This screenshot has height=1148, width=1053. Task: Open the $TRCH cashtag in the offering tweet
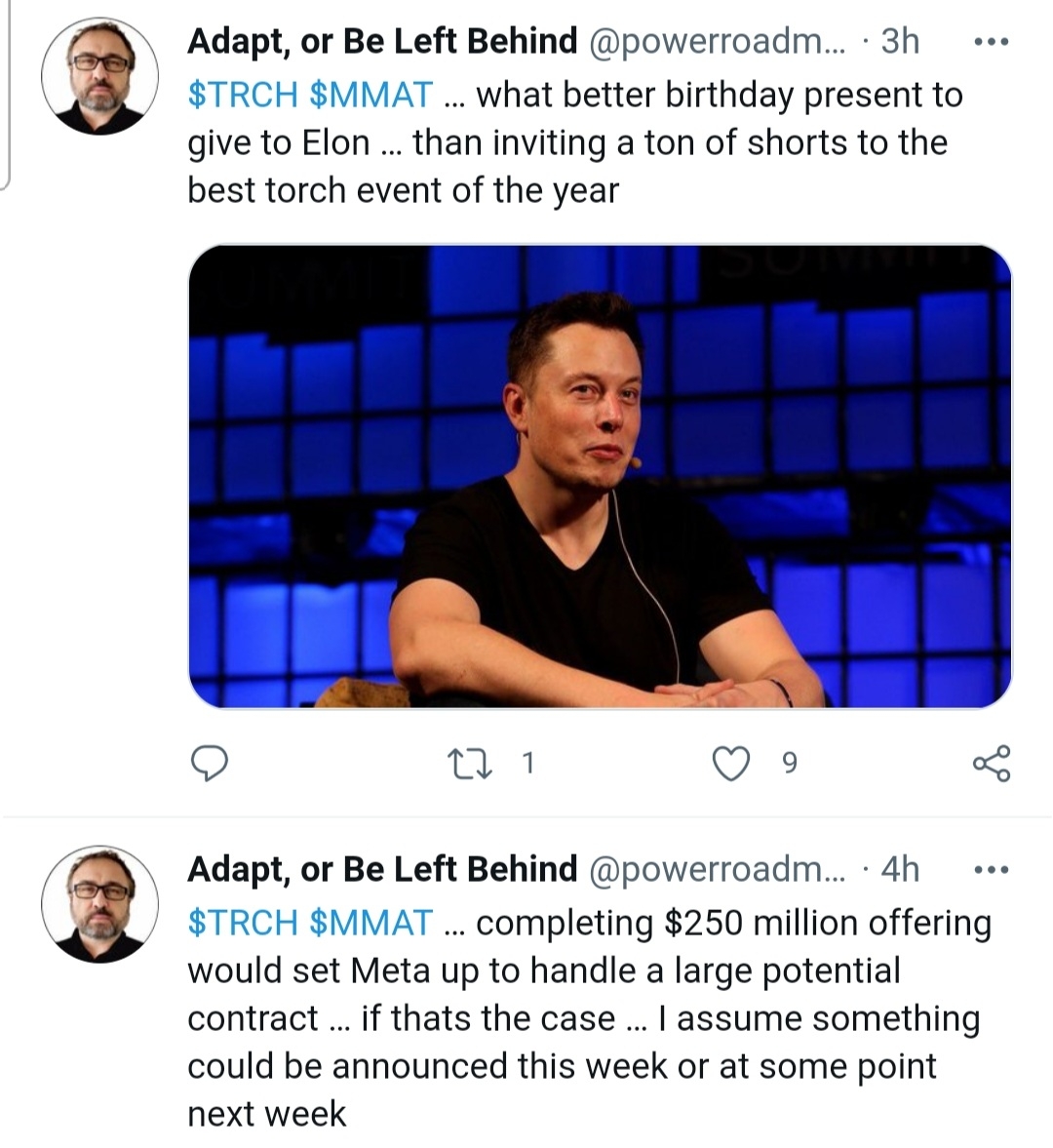click(243, 923)
